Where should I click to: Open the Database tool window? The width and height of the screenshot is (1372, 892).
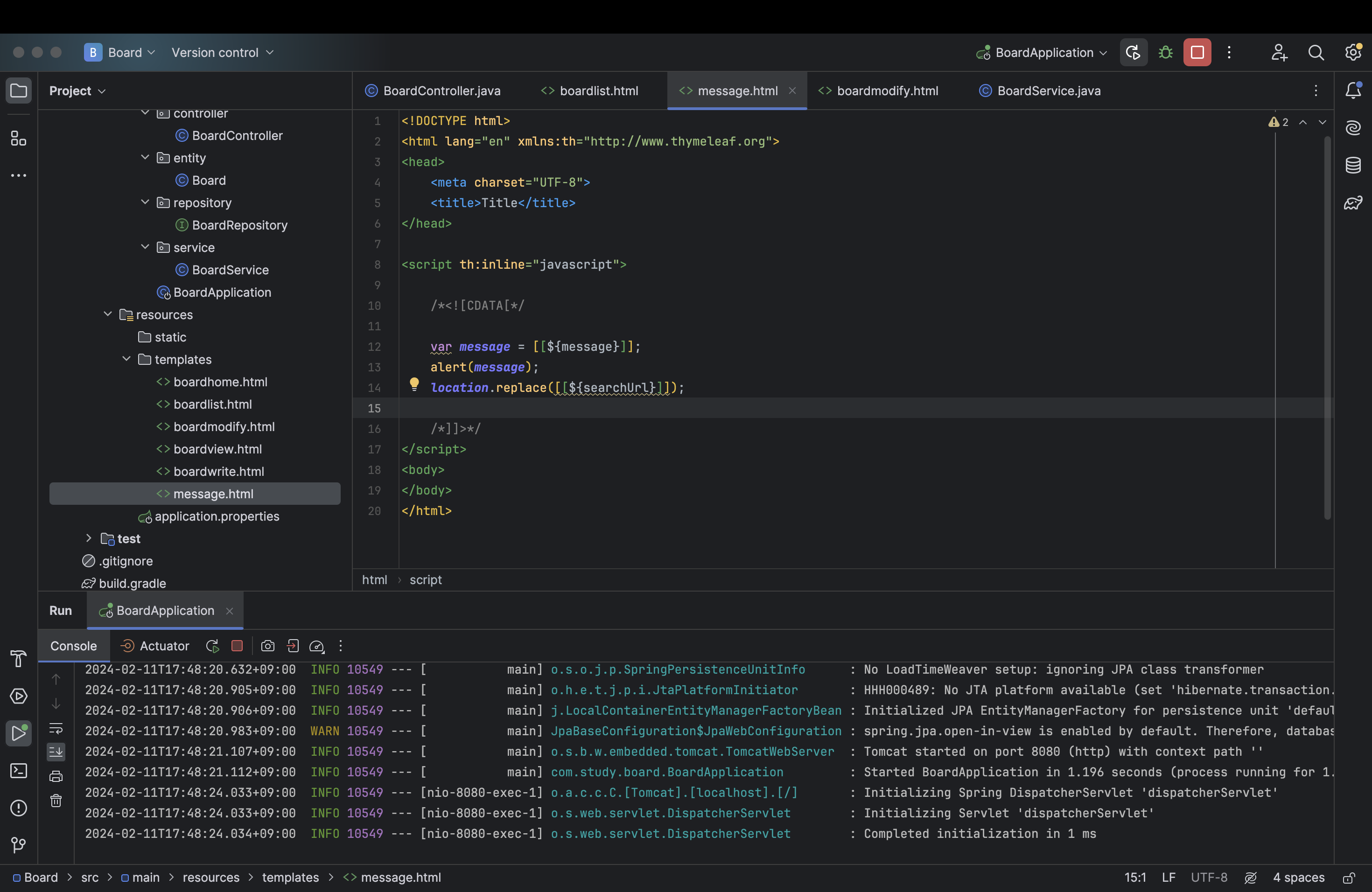1353,165
